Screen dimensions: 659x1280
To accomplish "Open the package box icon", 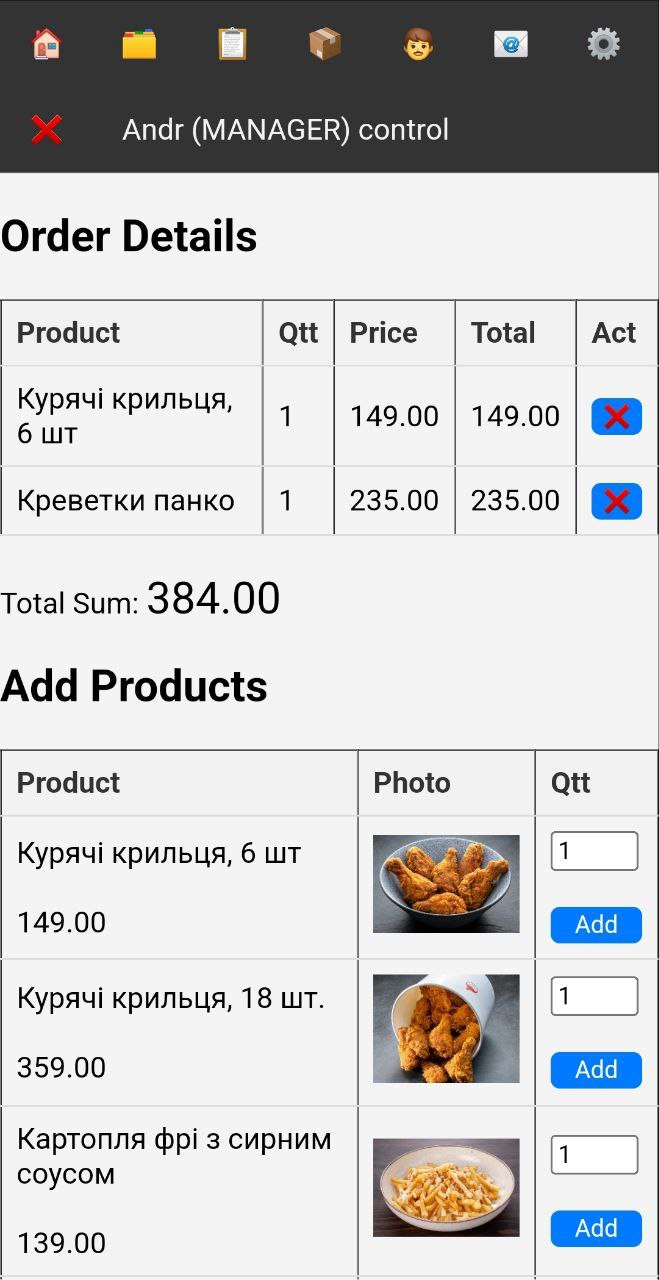I will (x=325, y=44).
